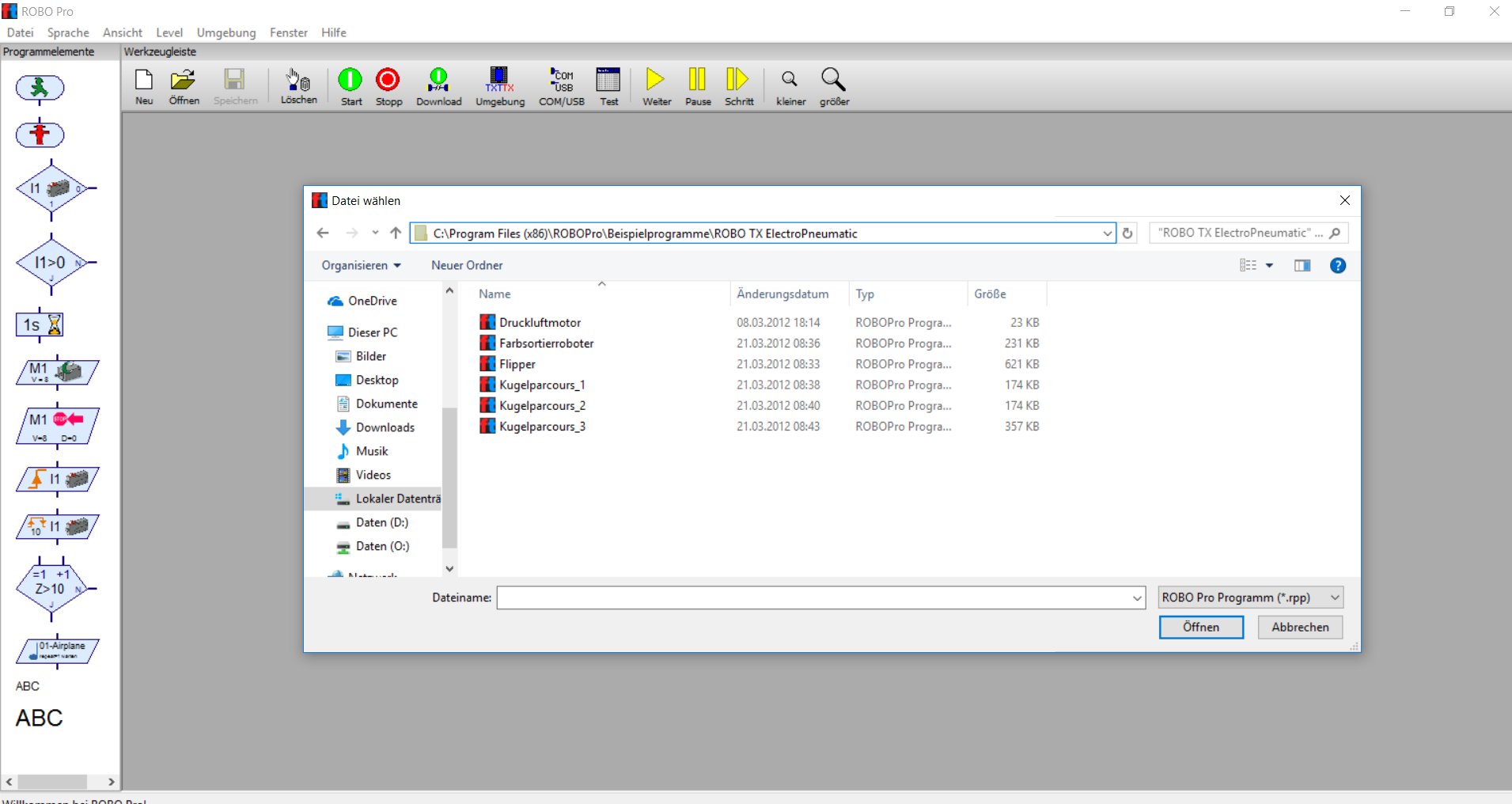Select the 01-Airplane sound element
The image size is (1512, 804).
click(x=57, y=651)
